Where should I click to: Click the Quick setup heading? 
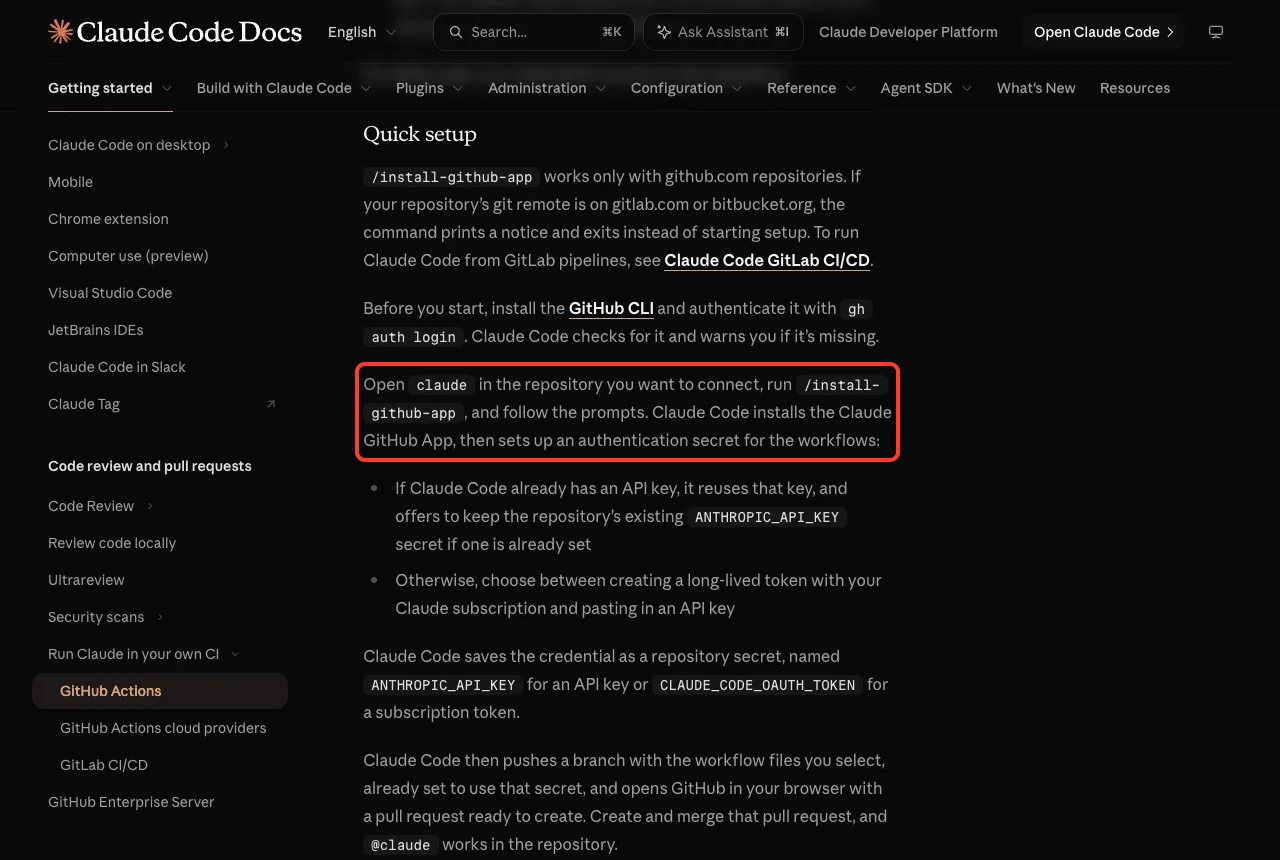coord(420,134)
